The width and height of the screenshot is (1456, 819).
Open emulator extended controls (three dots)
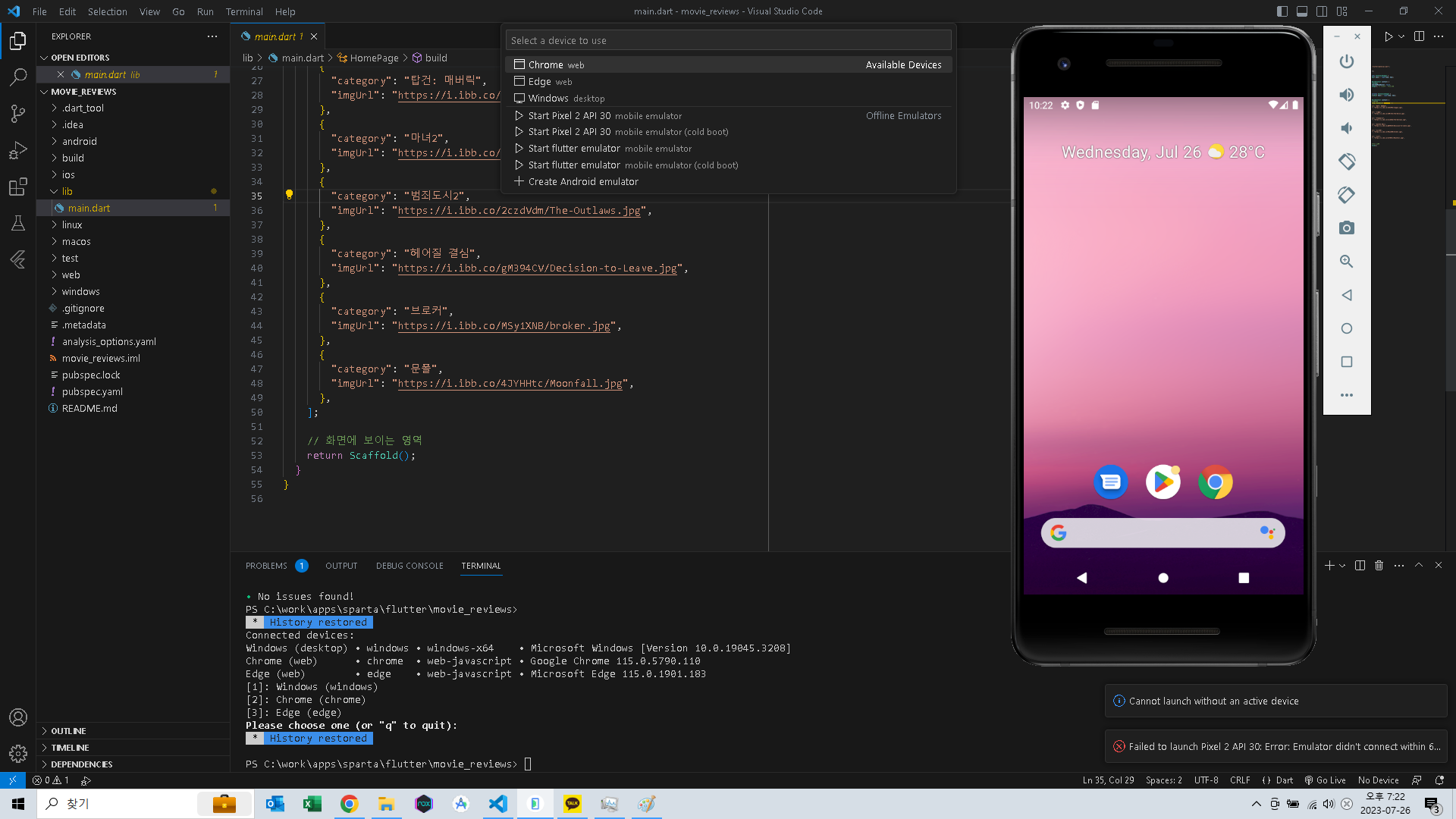click(1347, 395)
